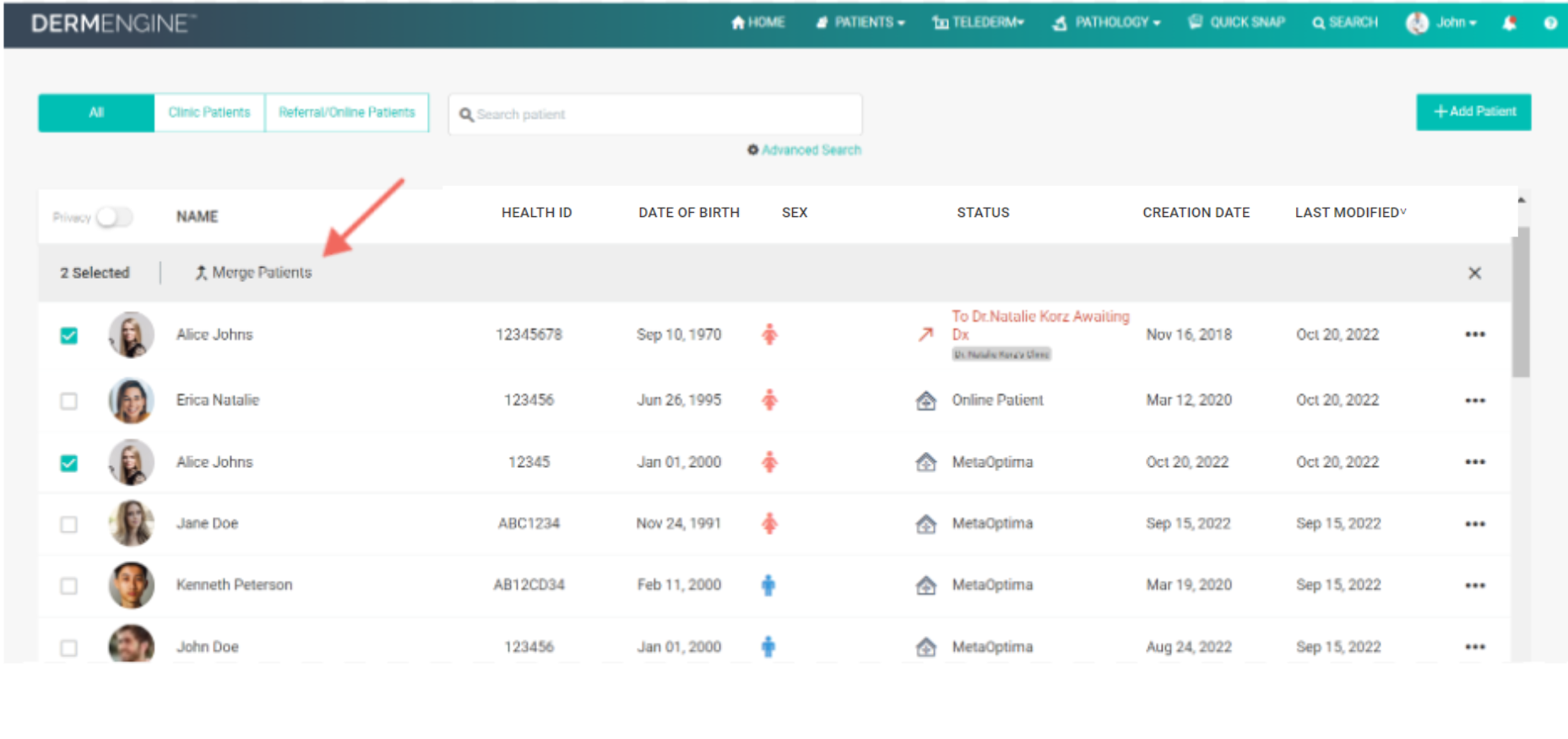
Task: Open the patient name Kenneth Peterson
Action: (x=234, y=585)
